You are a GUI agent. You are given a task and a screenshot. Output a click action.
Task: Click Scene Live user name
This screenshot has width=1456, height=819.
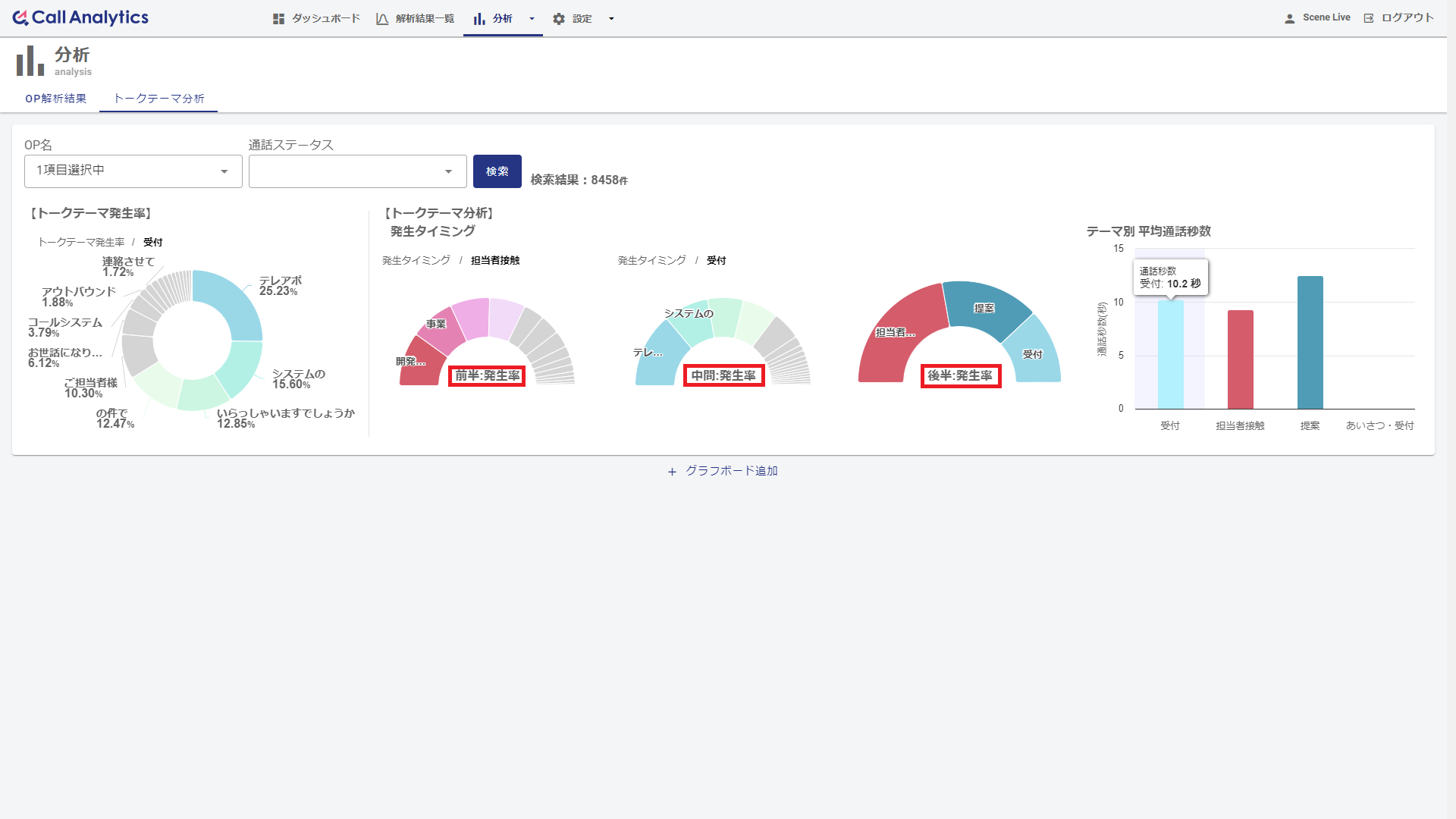point(1326,17)
